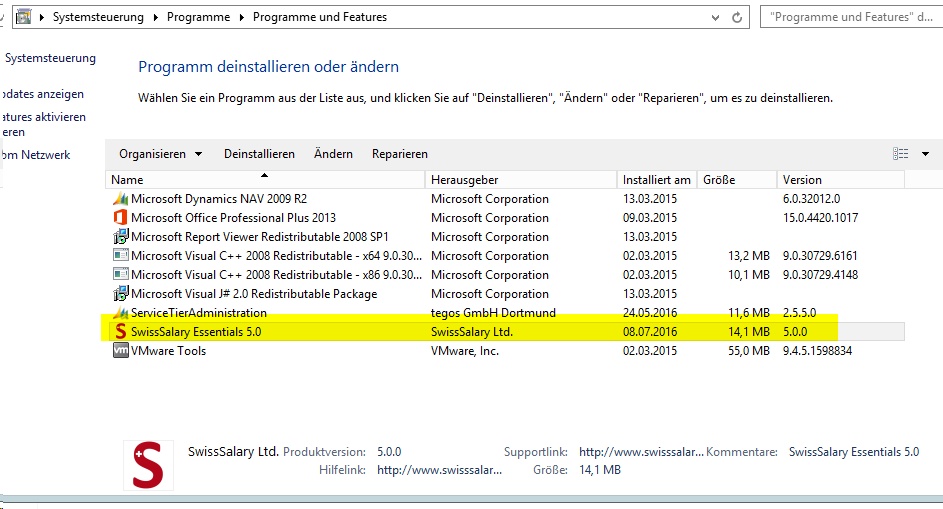Screen dimensions: 943x509
Task: Click the ServiceTierAdministration program icon
Action: point(120,313)
